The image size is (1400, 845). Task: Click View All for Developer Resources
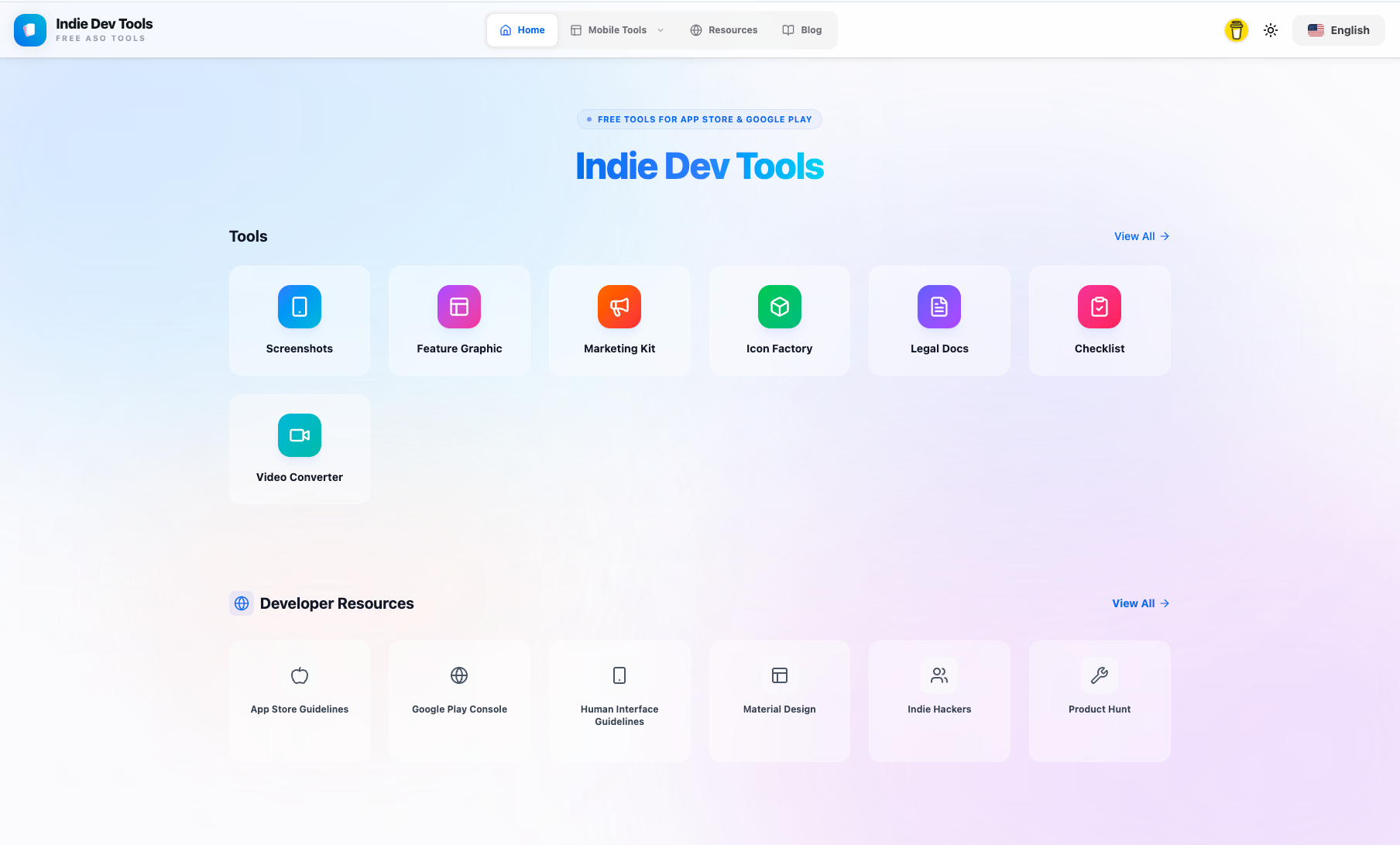point(1139,603)
